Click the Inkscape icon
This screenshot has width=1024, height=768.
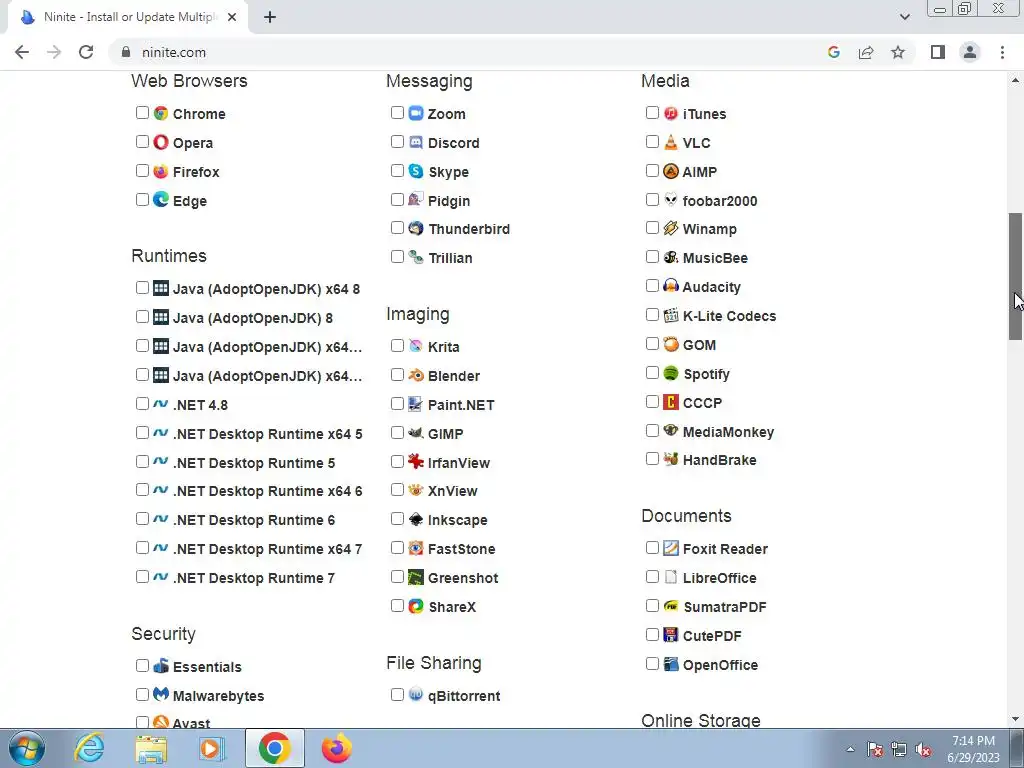coord(416,520)
